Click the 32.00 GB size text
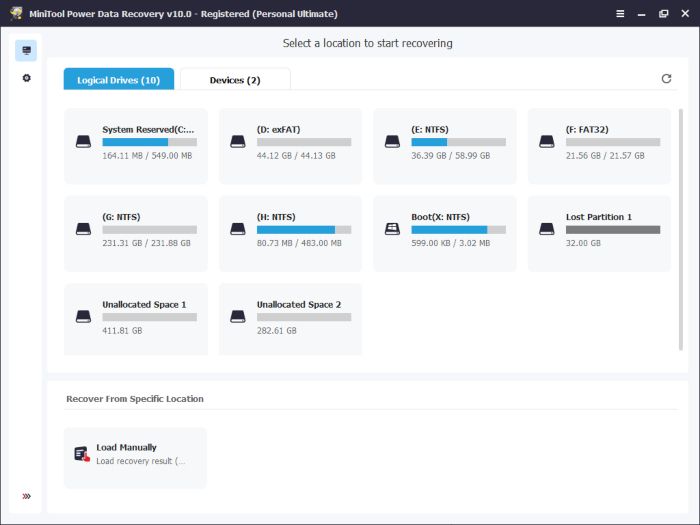700x525 pixels. (583, 243)
